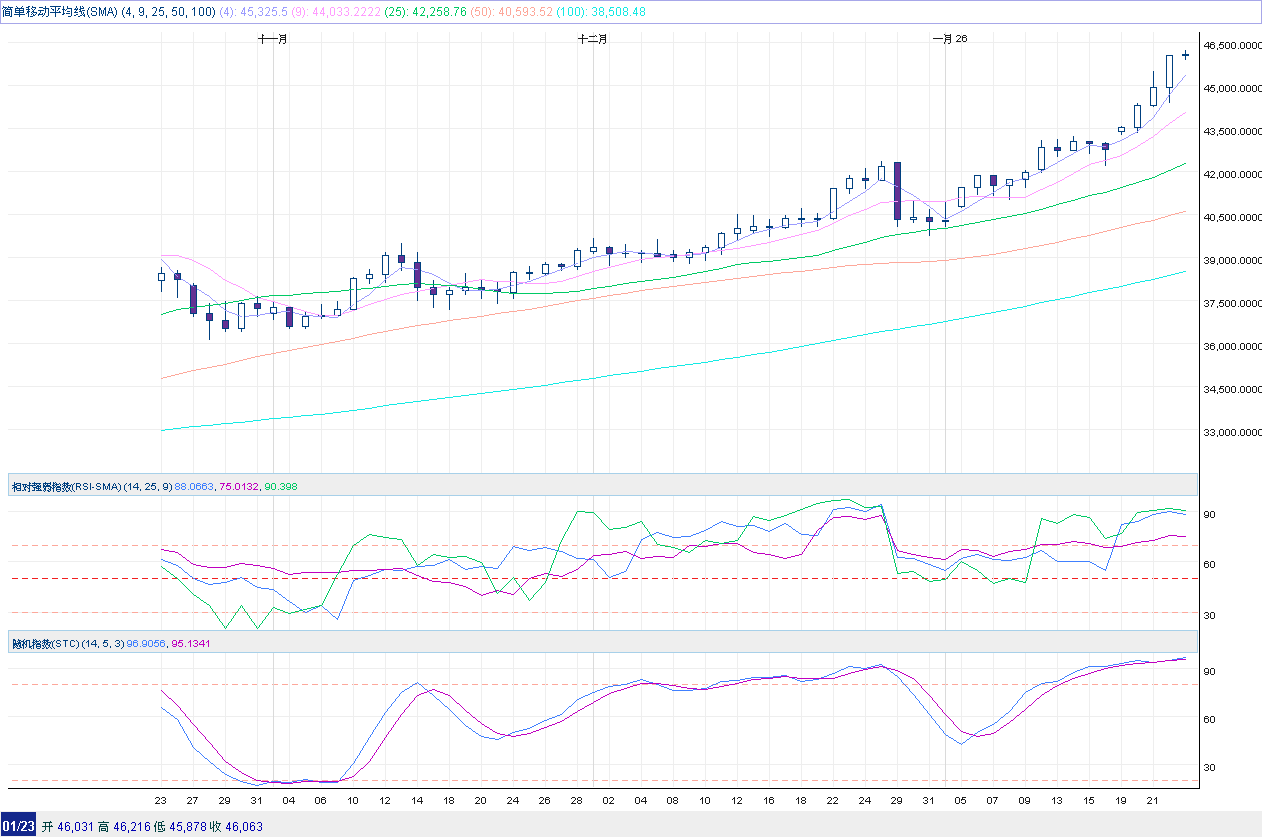Viewport: 1262px width, 837px height.
Task: Click date label 23 on the time axis
Action: (x=161, y=801)
